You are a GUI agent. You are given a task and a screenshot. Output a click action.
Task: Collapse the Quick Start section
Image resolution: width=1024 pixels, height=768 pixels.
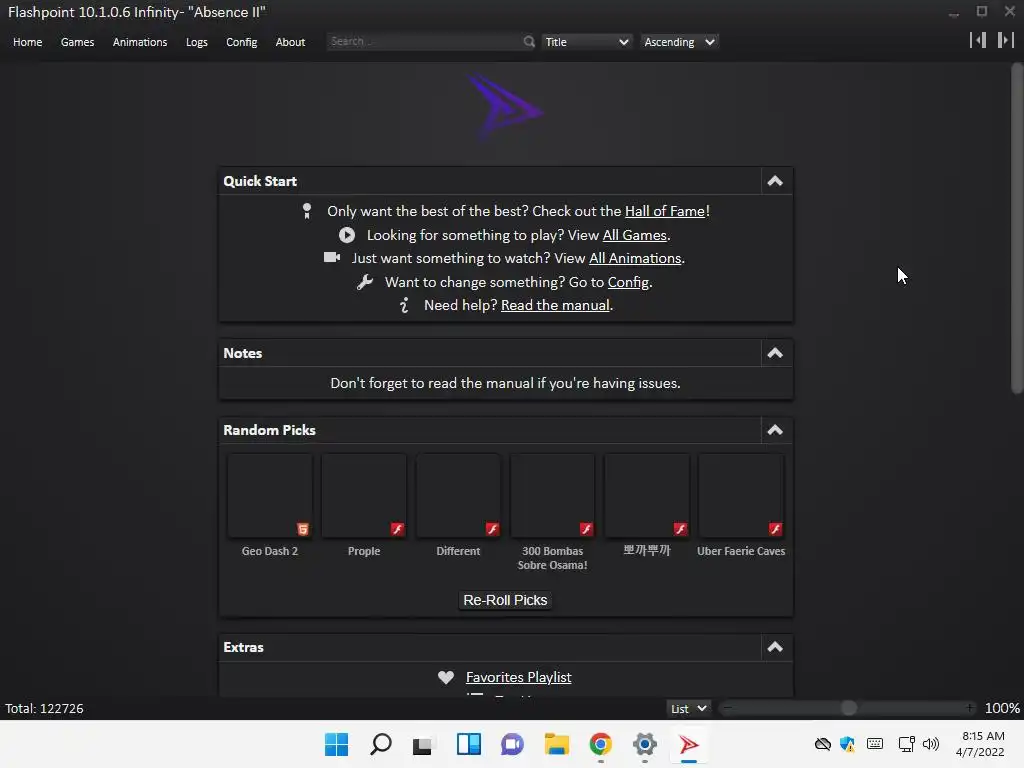[x=775, y=181]
